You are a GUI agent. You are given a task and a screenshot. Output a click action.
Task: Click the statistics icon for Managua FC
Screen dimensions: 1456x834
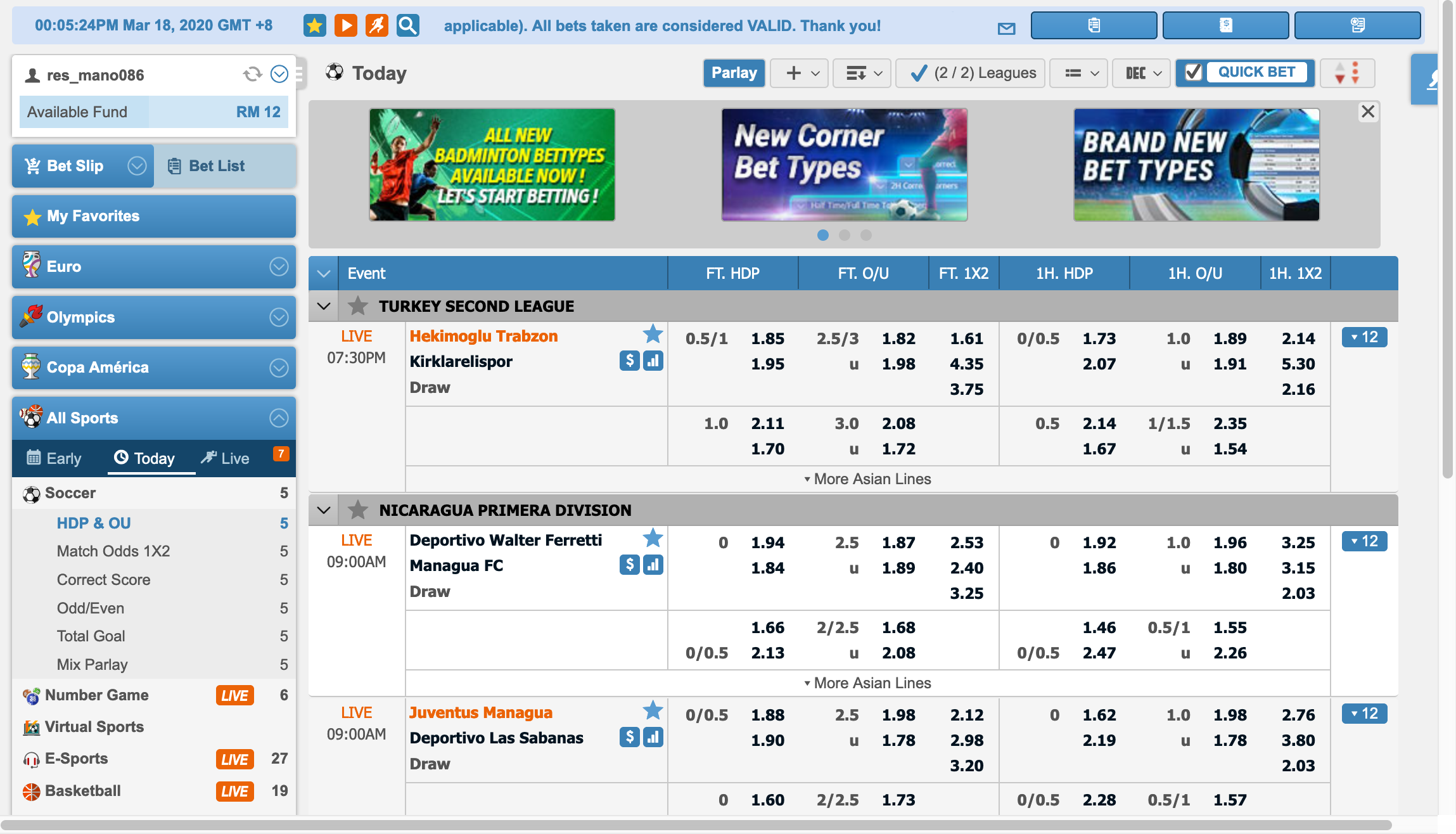tap(651, 566)
